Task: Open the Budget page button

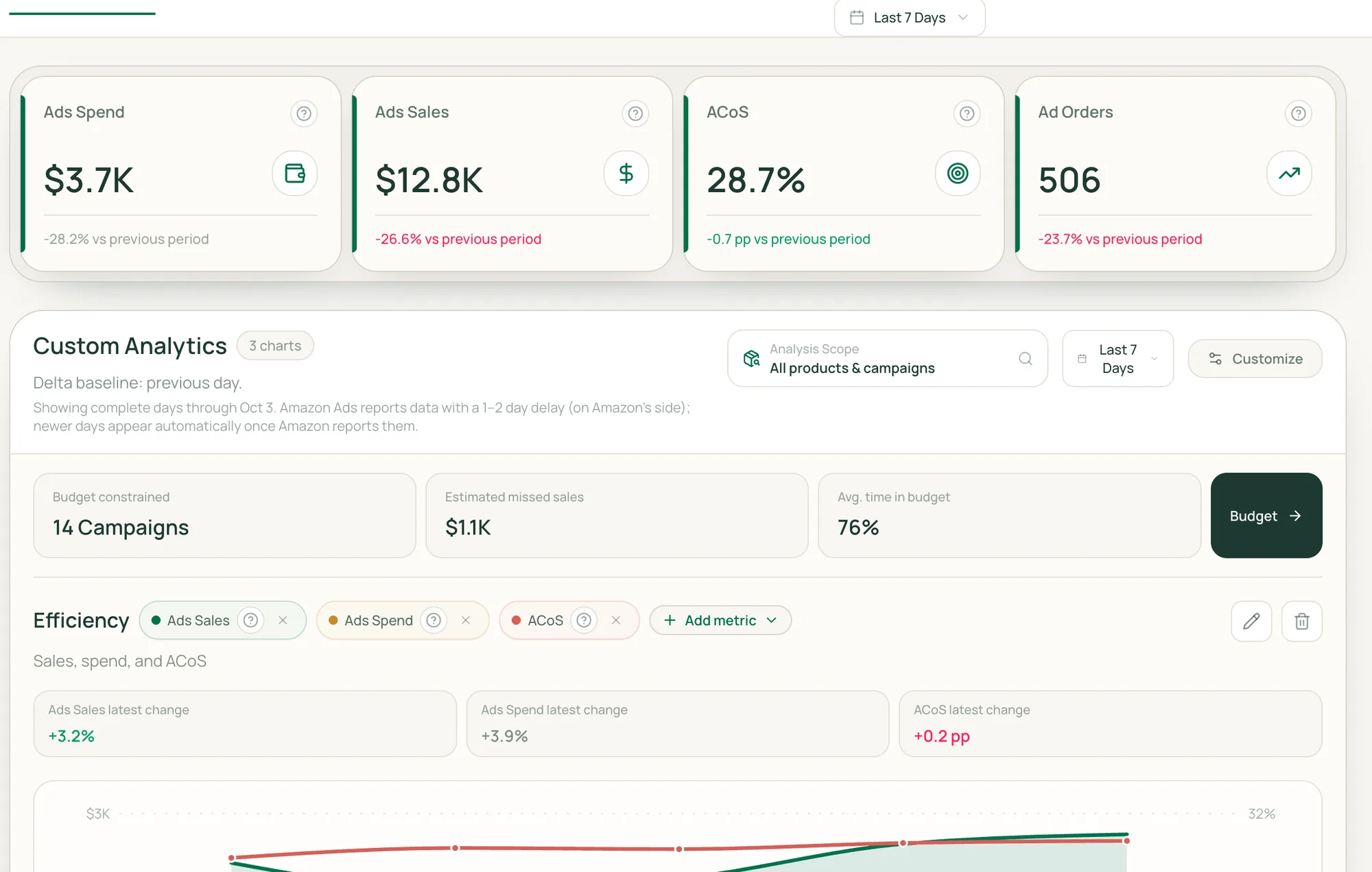Action: tap(1266, 515)
